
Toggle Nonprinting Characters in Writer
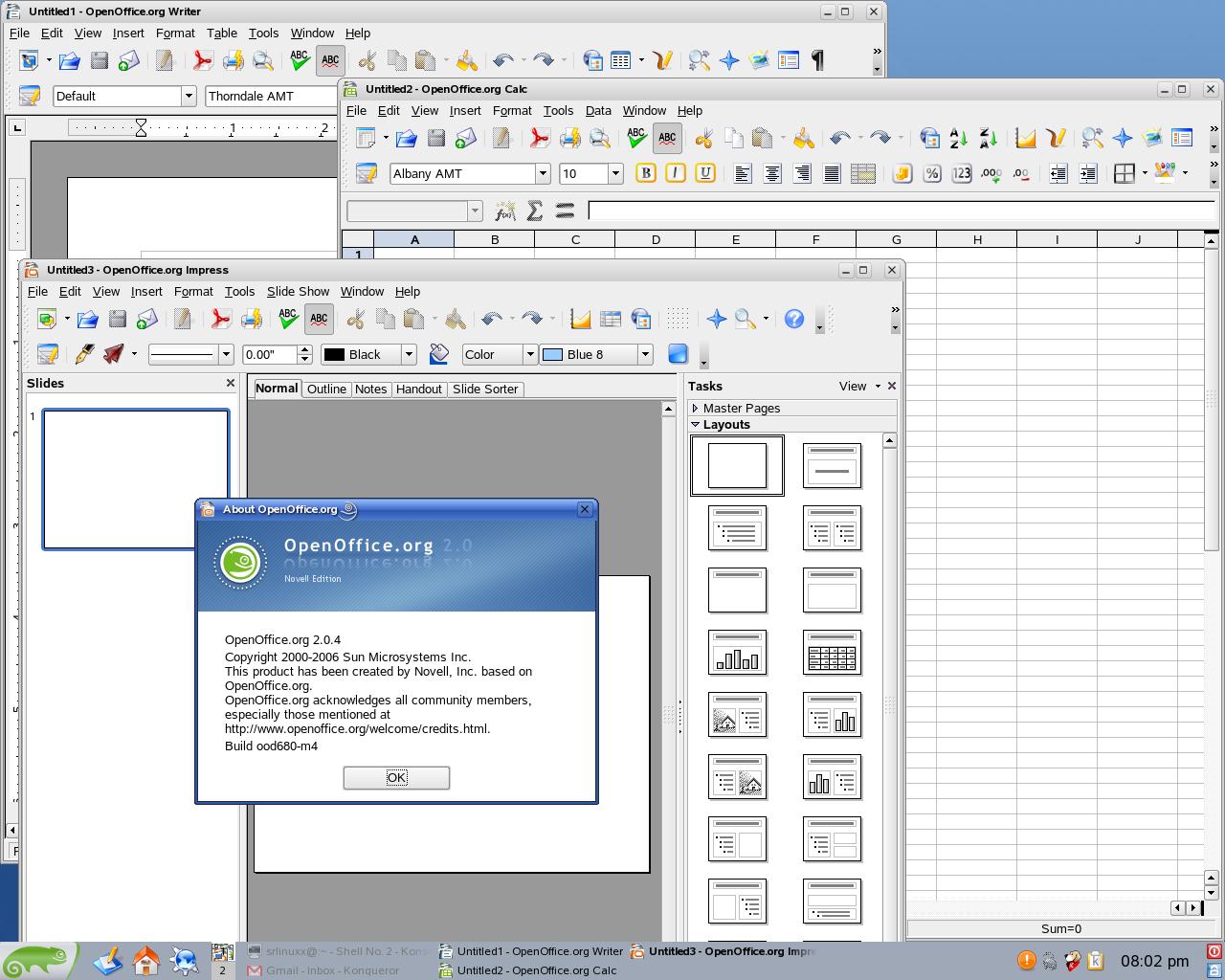click(818, 60)
